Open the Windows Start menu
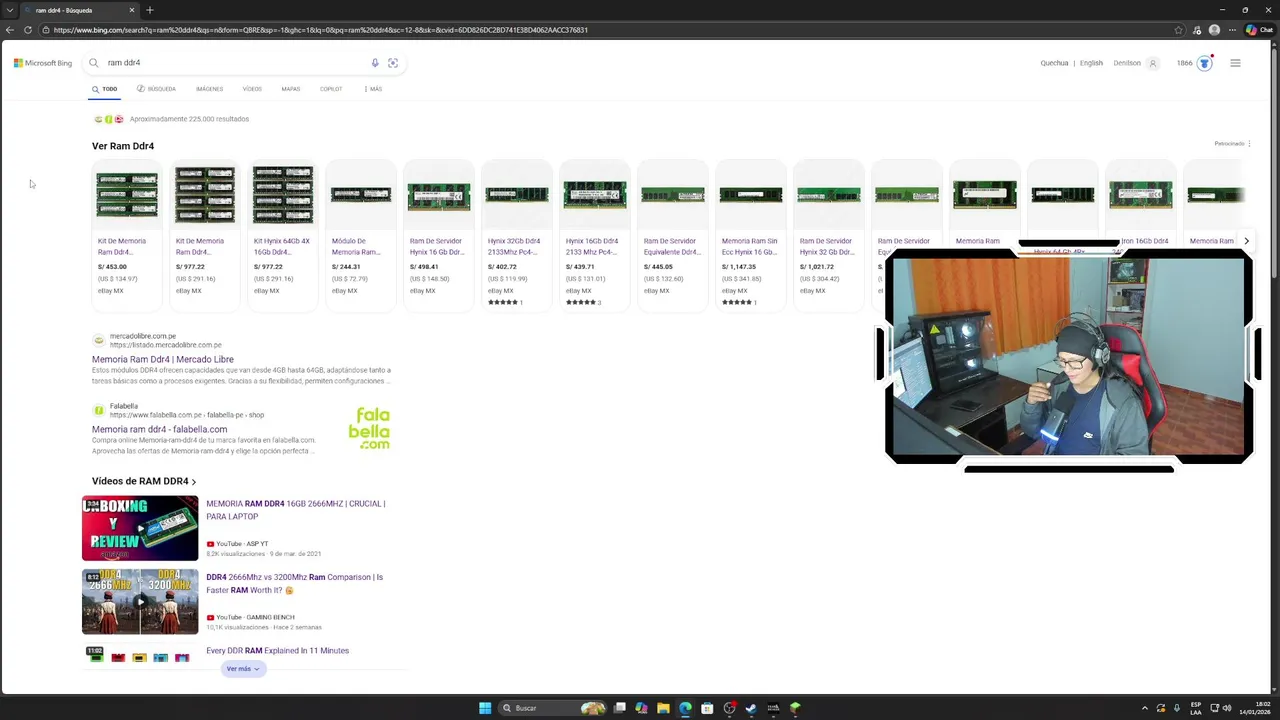Image resolution: width=1280 pixels, height=720 pixels. coord(485,708)
